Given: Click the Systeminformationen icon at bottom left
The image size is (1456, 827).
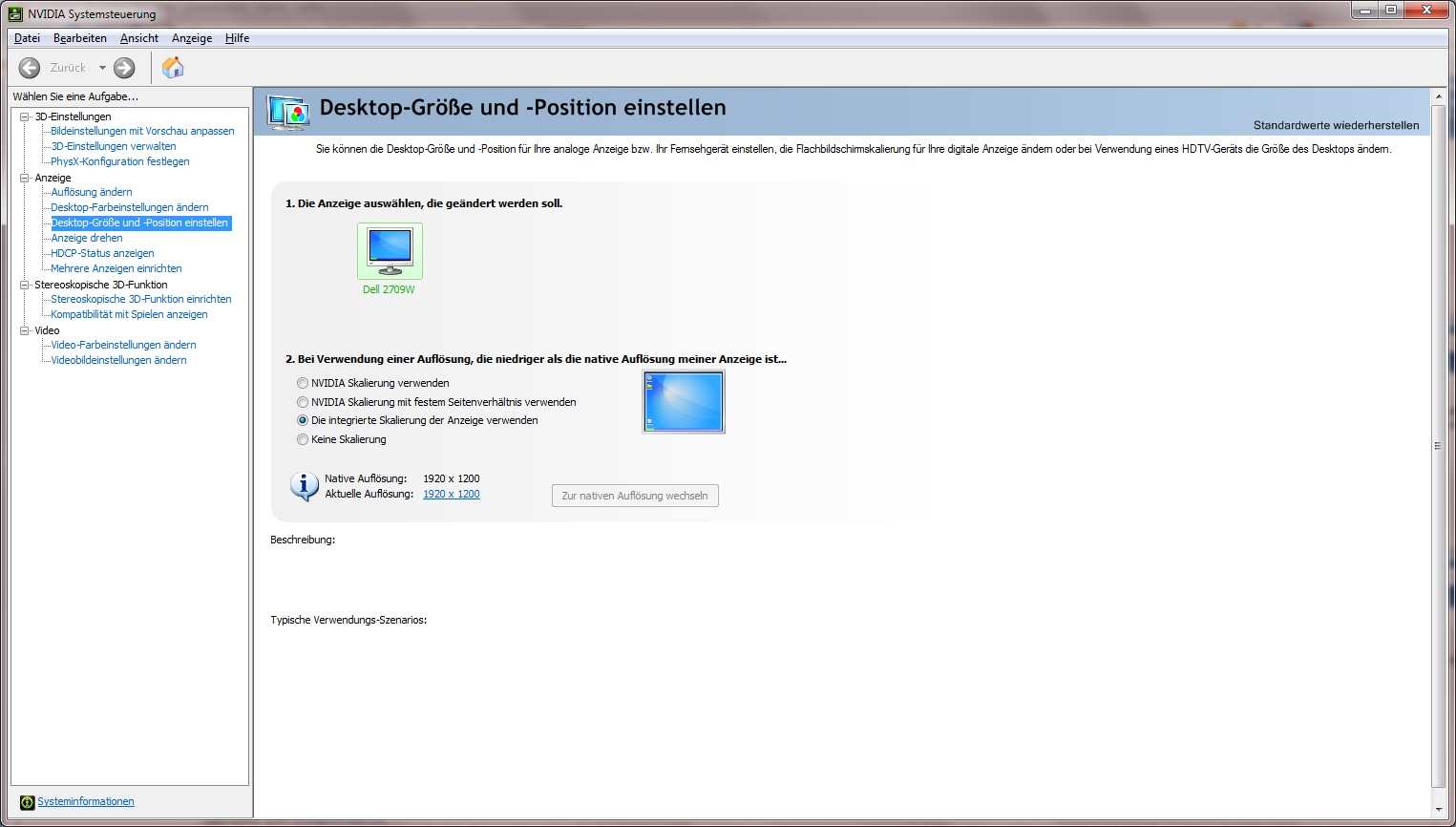Looking at the screenshot, I should pos(27,802).
